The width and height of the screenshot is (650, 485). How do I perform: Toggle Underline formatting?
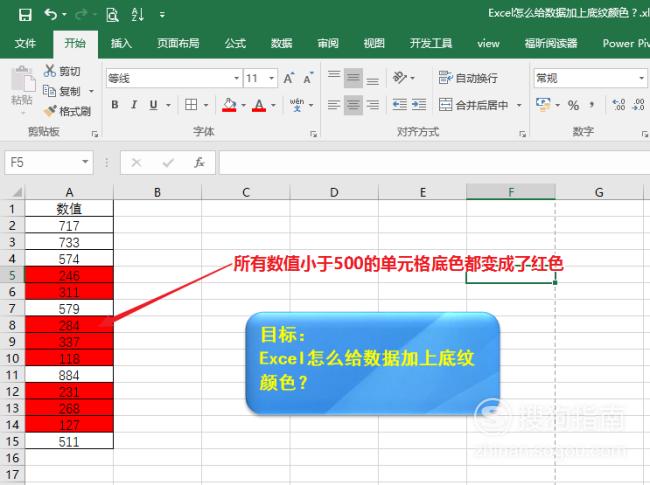click(x=153, y=105)
